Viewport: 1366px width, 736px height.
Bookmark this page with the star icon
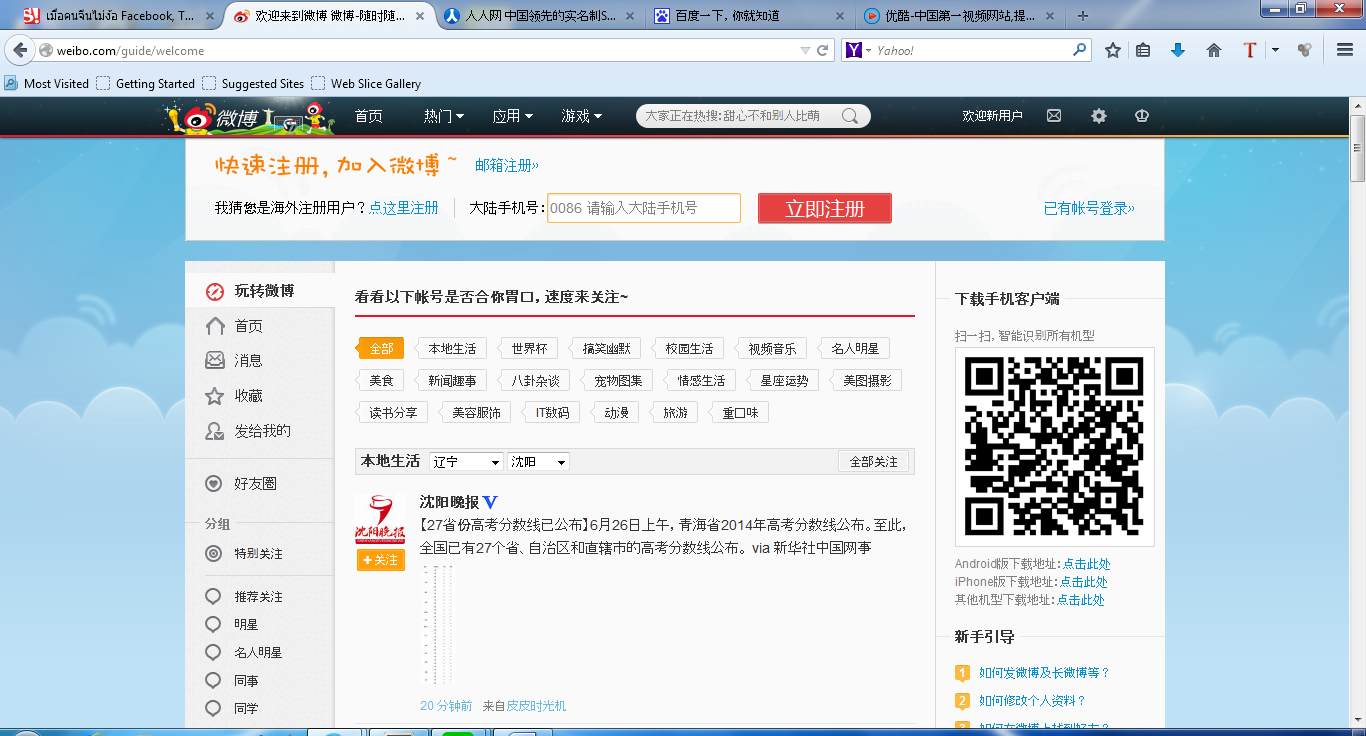pos(1112,50)
